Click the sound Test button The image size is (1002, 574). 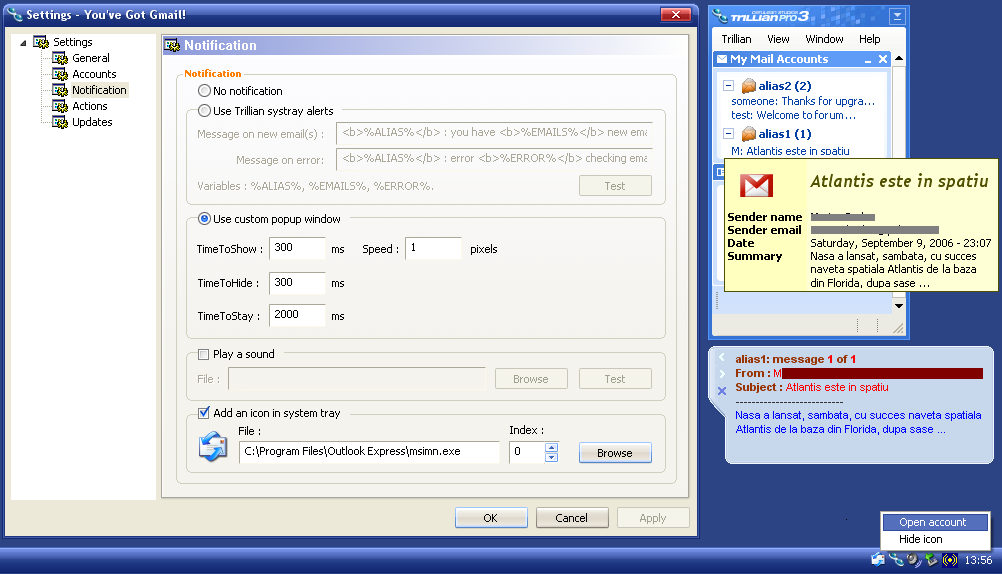(615, 379)
